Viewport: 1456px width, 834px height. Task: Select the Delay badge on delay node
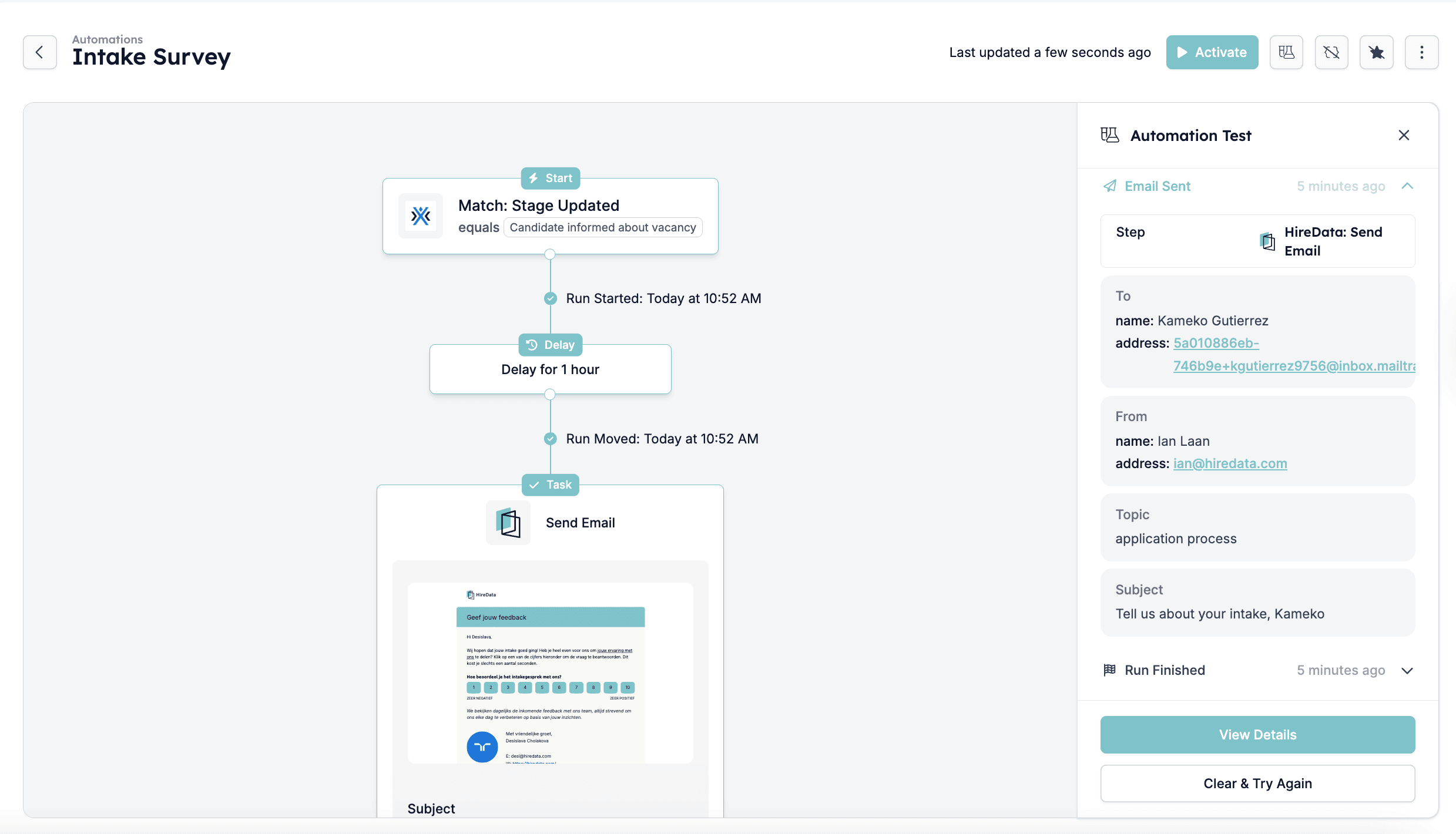click(551, 345)
